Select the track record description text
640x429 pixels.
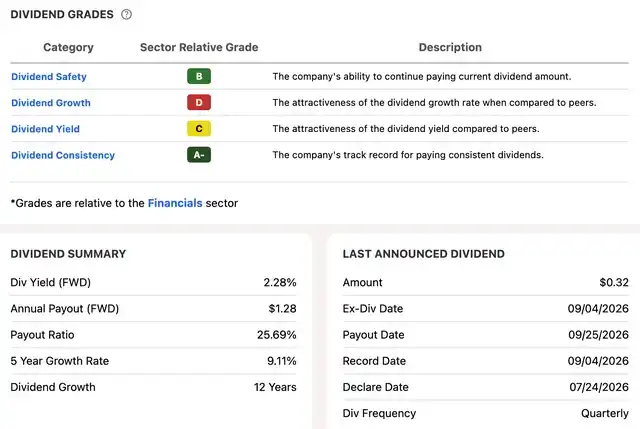tap(408, 155)
